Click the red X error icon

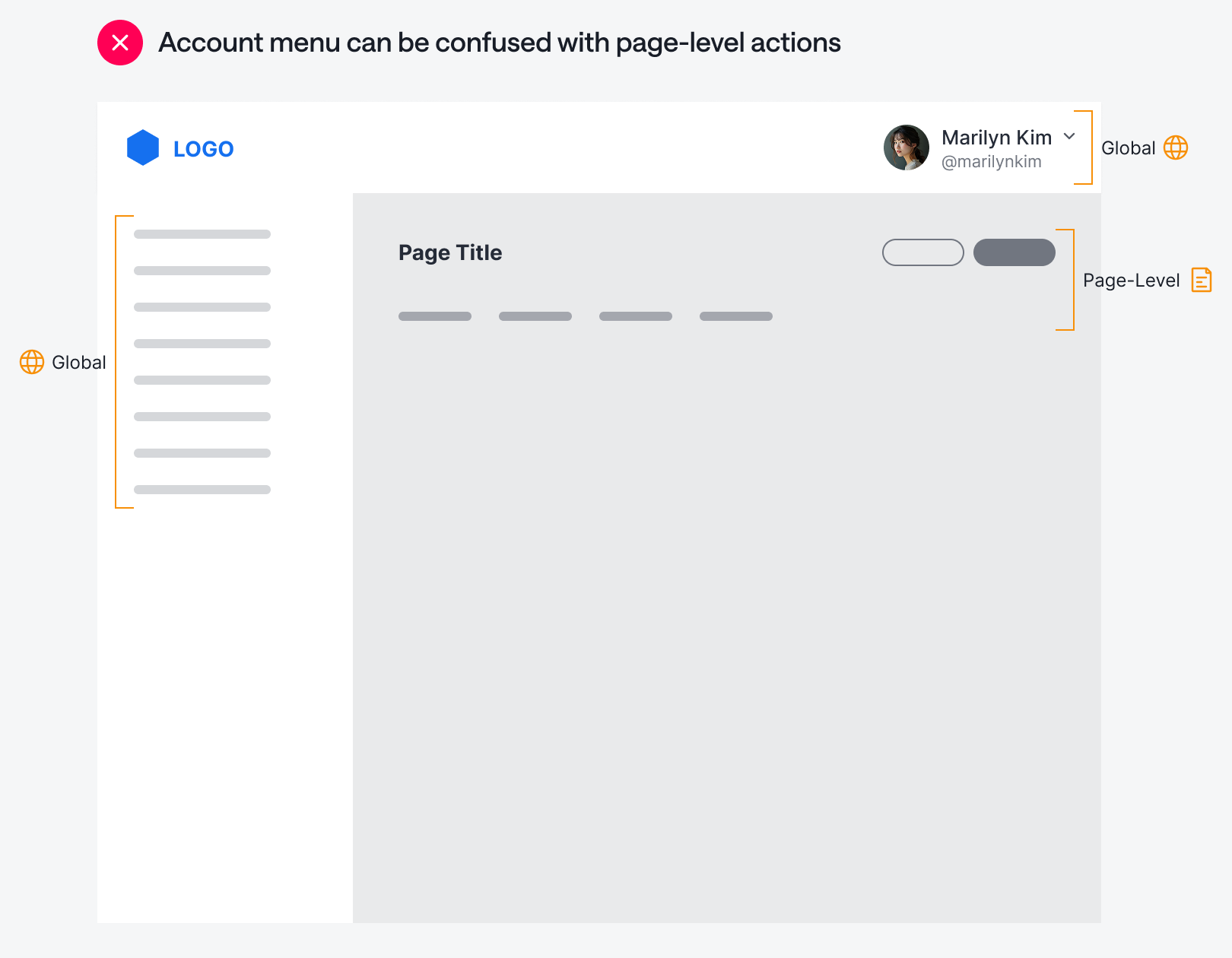pyautogui.click(x=120, y=43)
